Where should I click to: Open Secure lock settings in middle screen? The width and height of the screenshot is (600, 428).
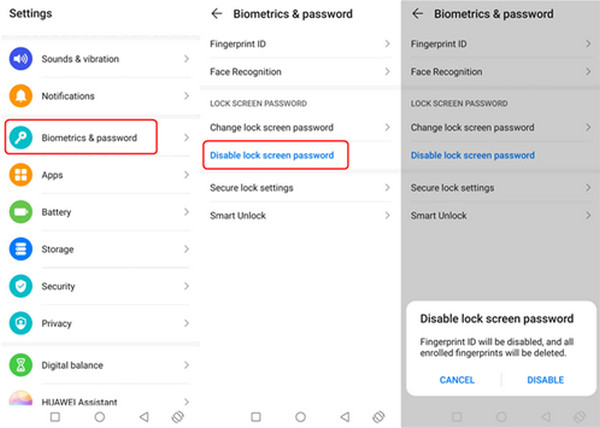(300, 188)
